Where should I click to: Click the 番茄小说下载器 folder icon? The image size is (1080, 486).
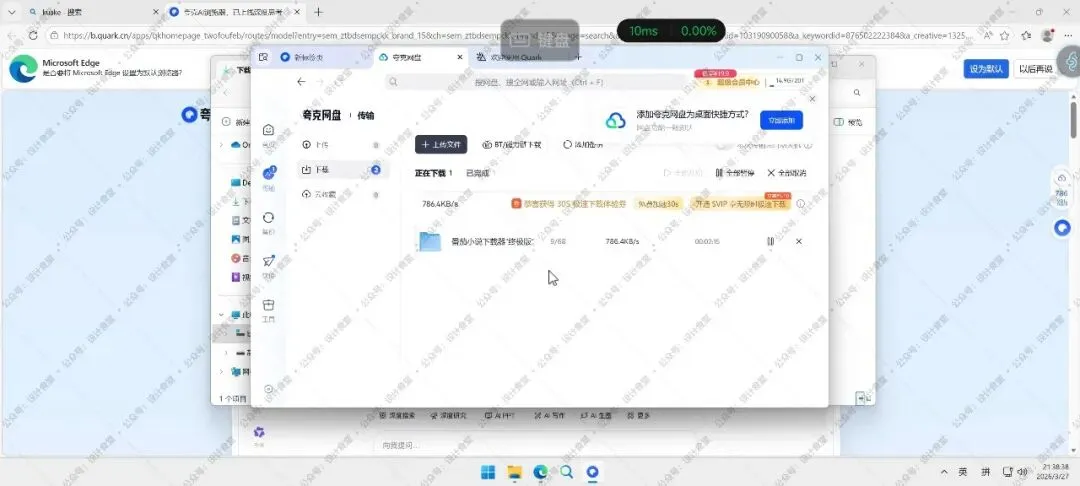click(x=430, y=242)
